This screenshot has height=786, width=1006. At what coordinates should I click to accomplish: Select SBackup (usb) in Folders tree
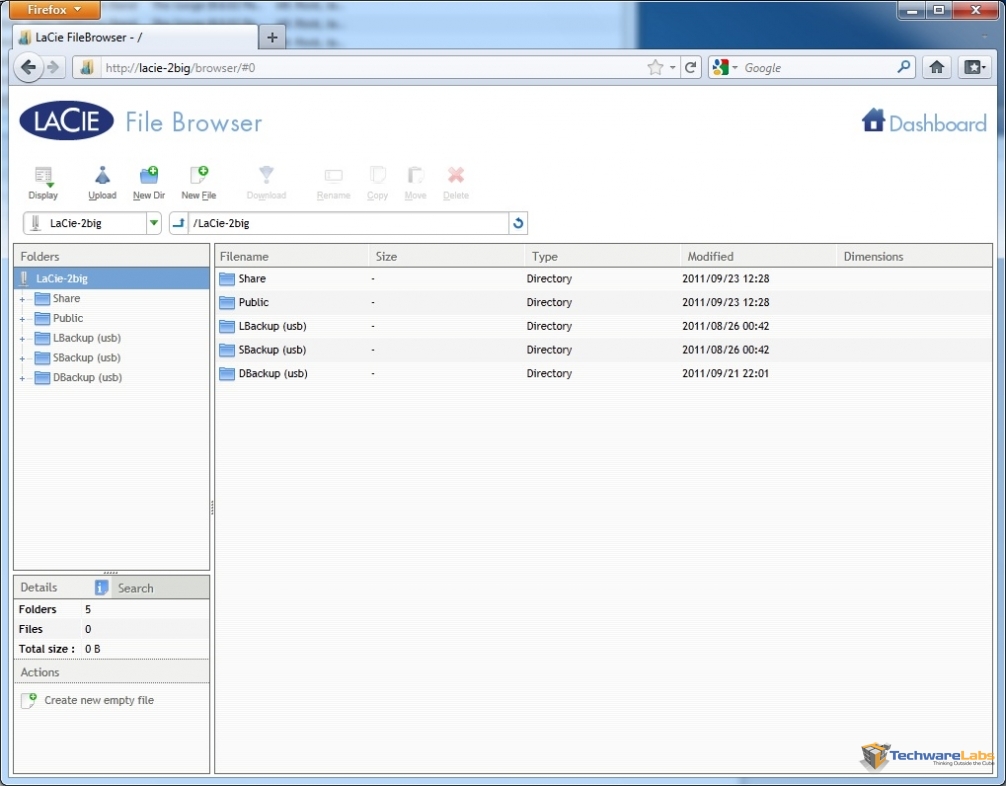point(87,358)
